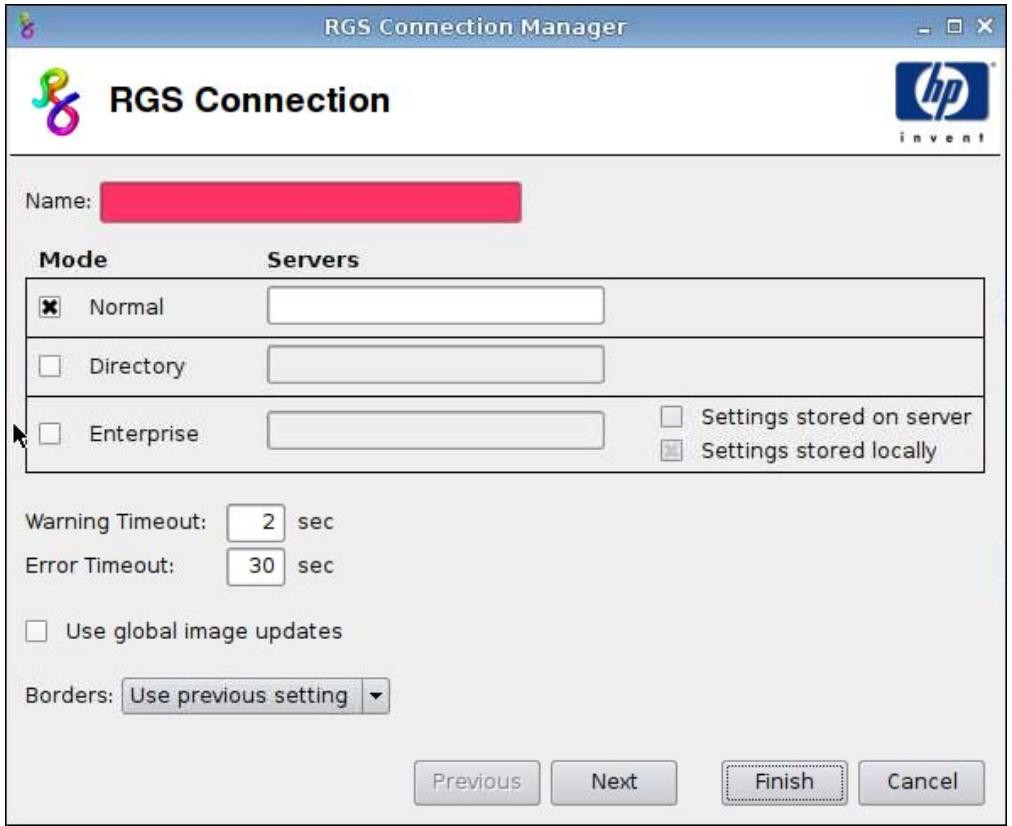
Task: Close the RGS Connection Manager window
Action: [984, 26]
